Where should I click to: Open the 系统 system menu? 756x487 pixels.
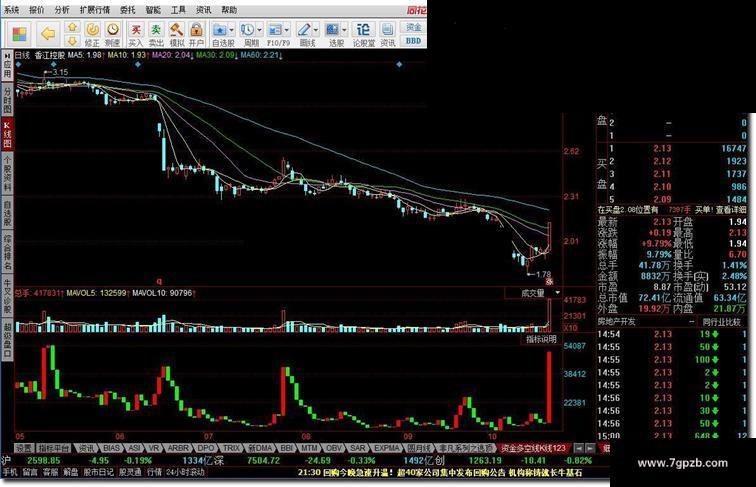click(x=12, y=10)
